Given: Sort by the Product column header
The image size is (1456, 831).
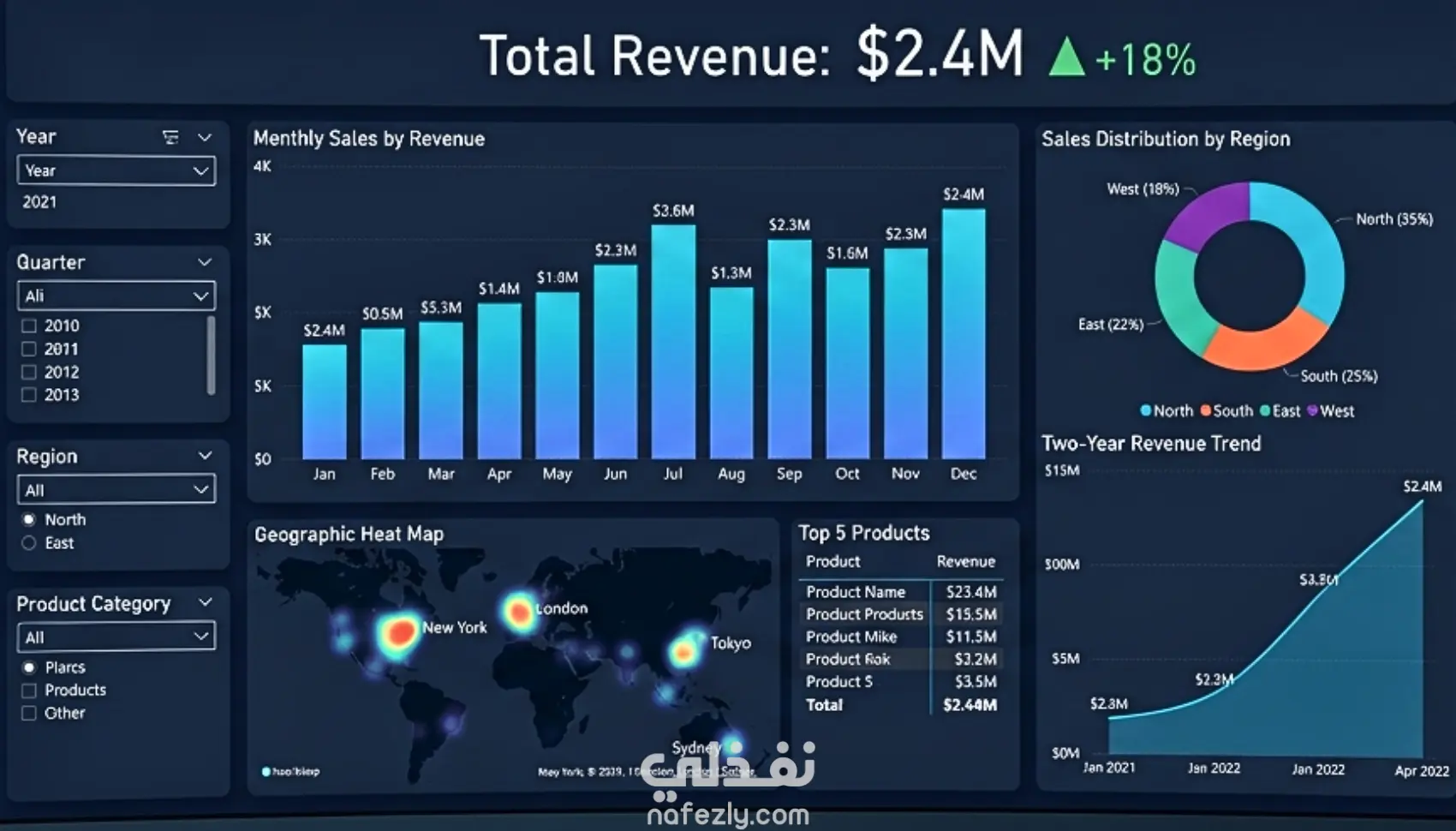Looking at the screenshot, I should [832, 561].
